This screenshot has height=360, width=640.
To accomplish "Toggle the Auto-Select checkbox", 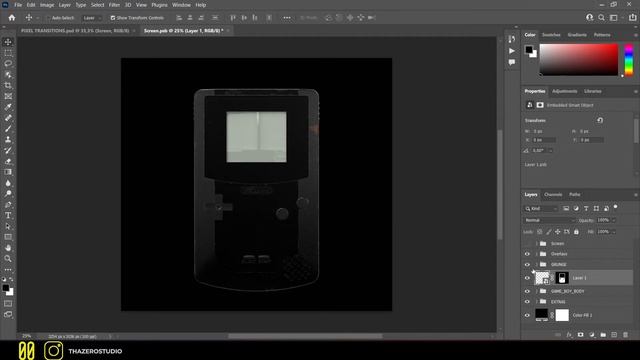I will click(48, 18).
